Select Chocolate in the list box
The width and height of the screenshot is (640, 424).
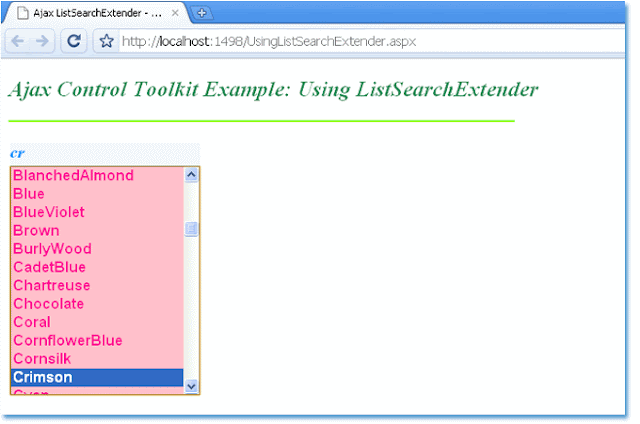pyautogui.click(x=97, y=304)
